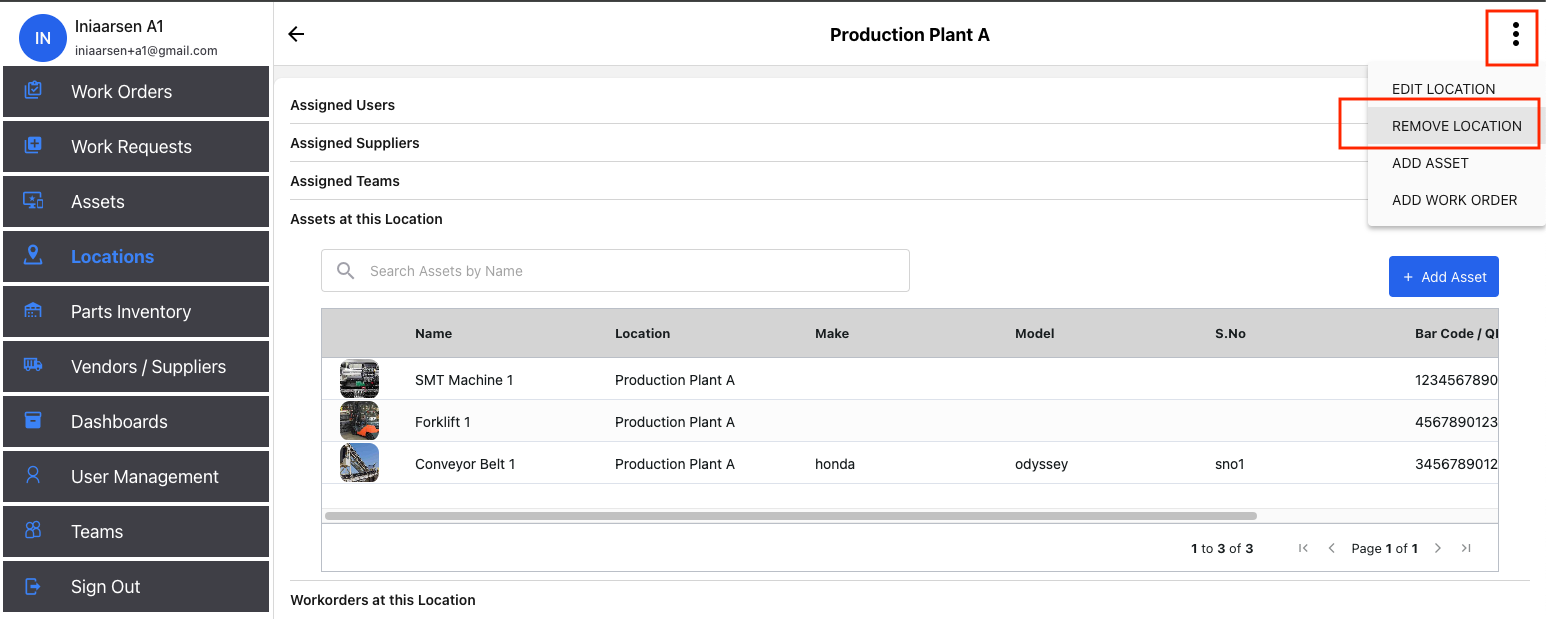Select Remove Location from the menu
The image size is (1546, 619).
pyautogui.click(x=1456, y=126)
